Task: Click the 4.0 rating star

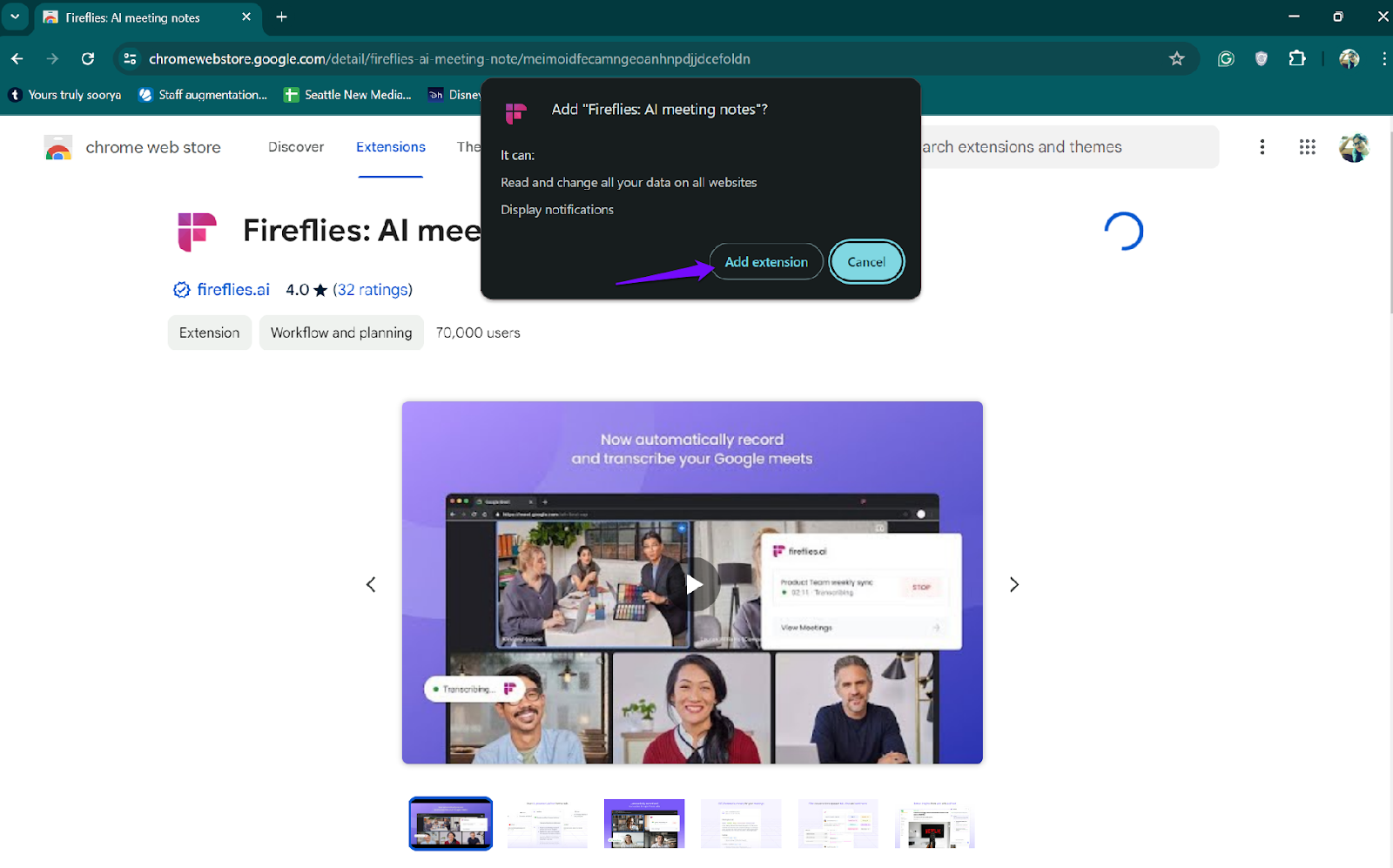Action: click(x=320, y=290)
